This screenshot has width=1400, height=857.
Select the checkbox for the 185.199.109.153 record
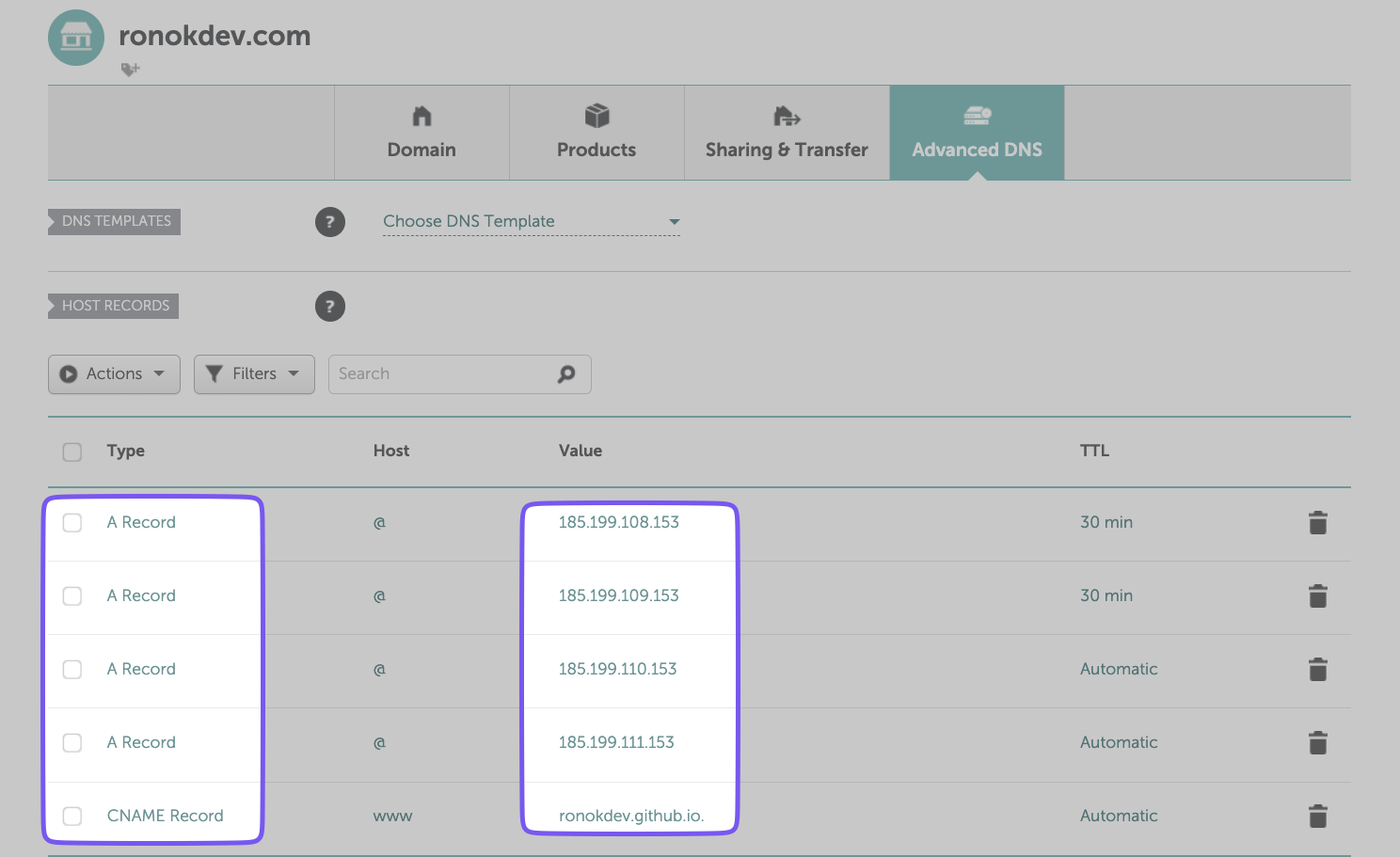coord(72,596)
